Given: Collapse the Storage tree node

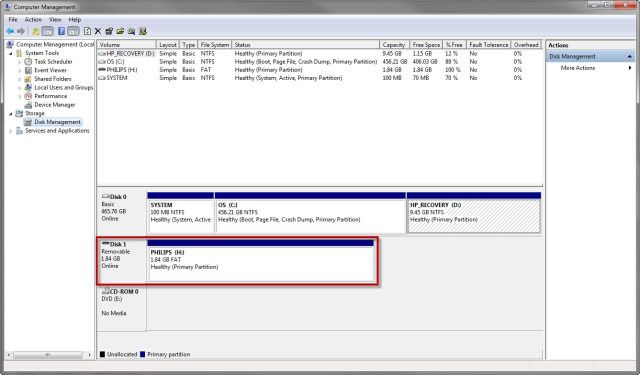Looking at the screenshot, I should [x=11, y=114].
